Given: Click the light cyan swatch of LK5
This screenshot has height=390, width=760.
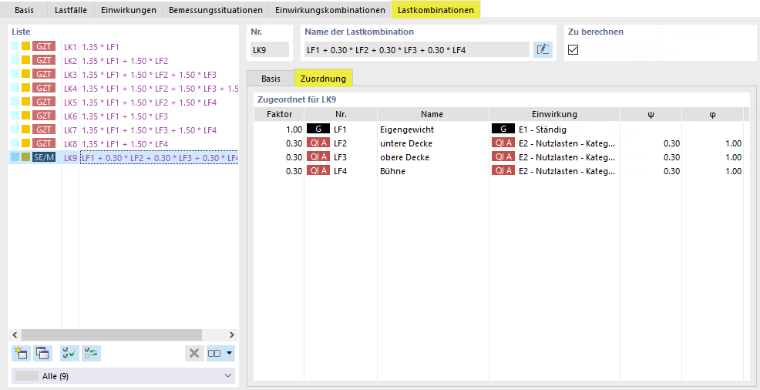Looking at the screenshot, I should point(16,102).
